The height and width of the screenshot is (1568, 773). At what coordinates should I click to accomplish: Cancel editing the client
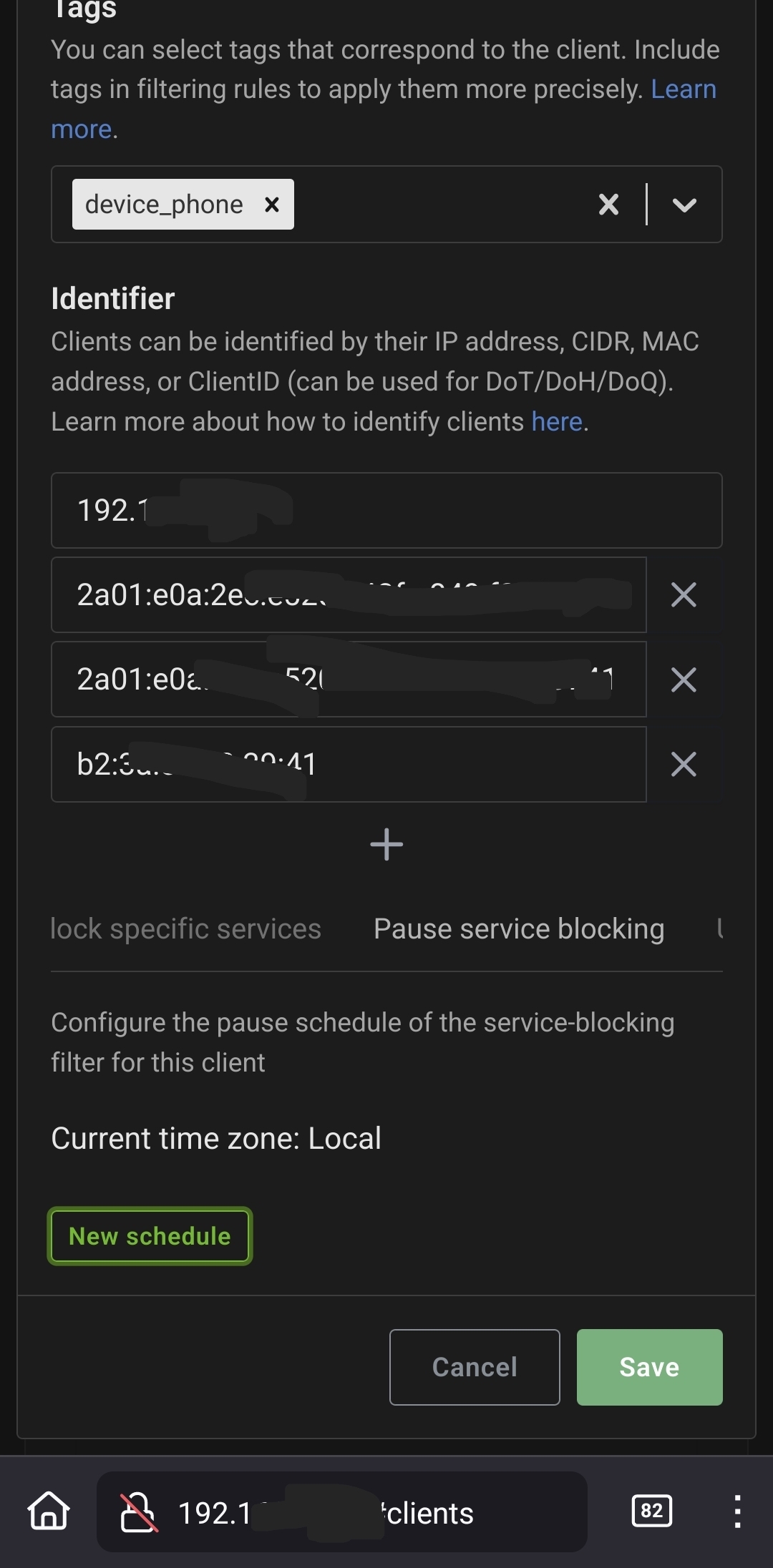(475, 1367)
